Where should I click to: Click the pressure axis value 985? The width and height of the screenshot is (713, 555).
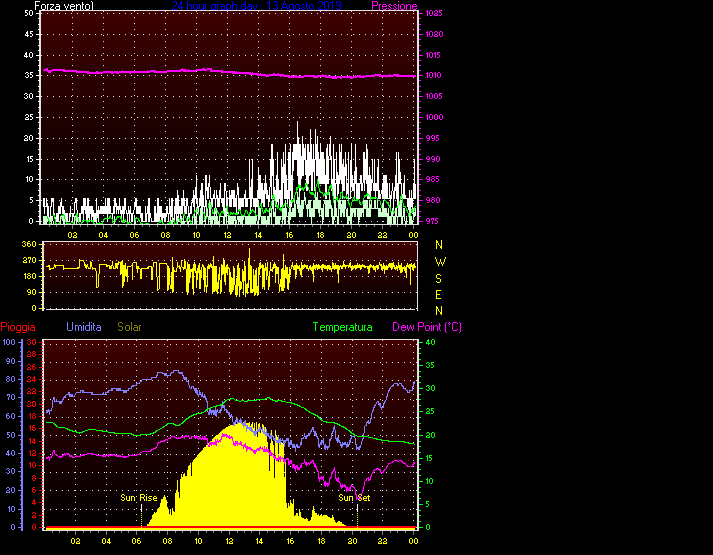(x=432, y=180)
